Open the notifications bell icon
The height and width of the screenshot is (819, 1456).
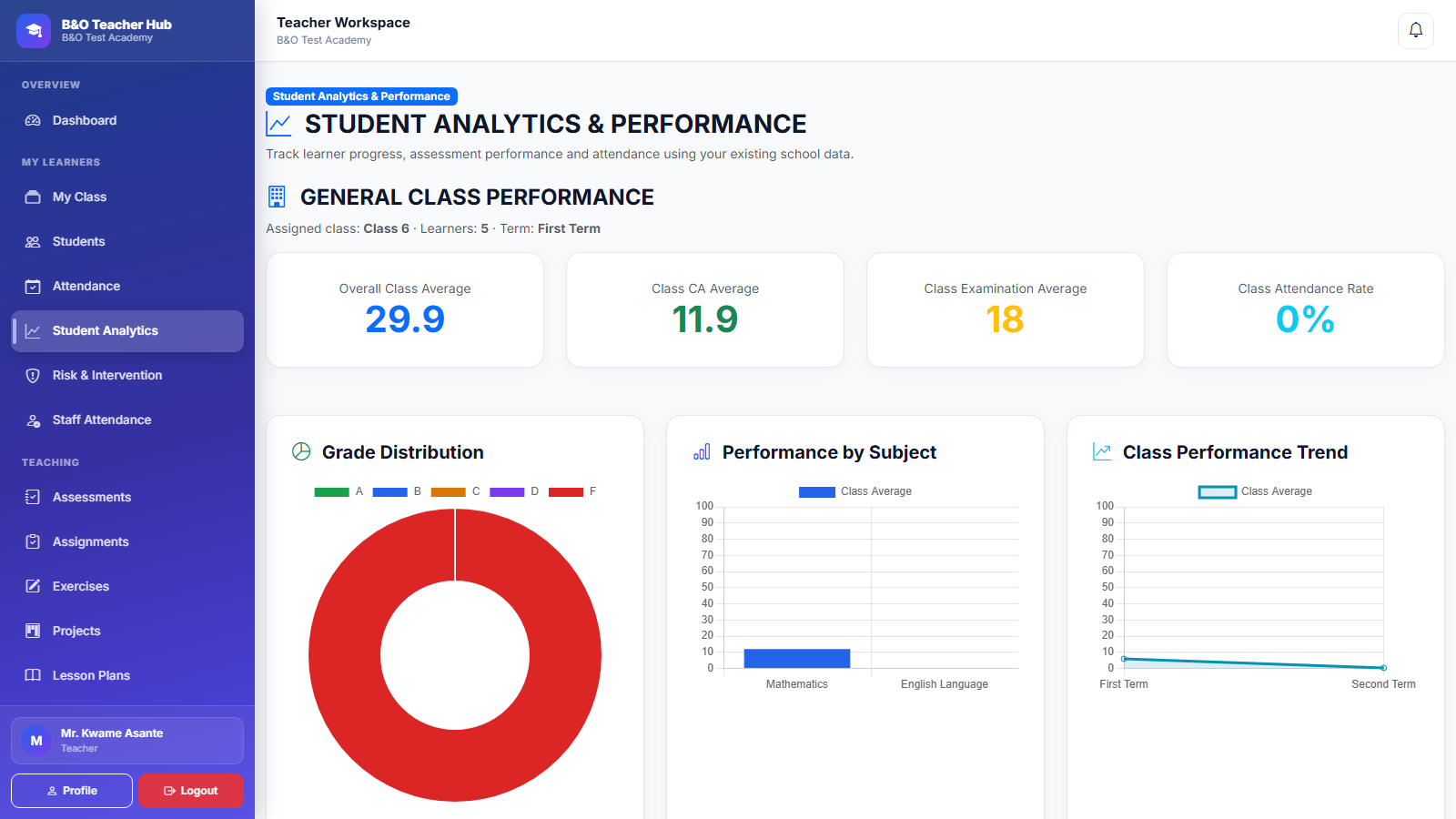(x=1416, y=30)
